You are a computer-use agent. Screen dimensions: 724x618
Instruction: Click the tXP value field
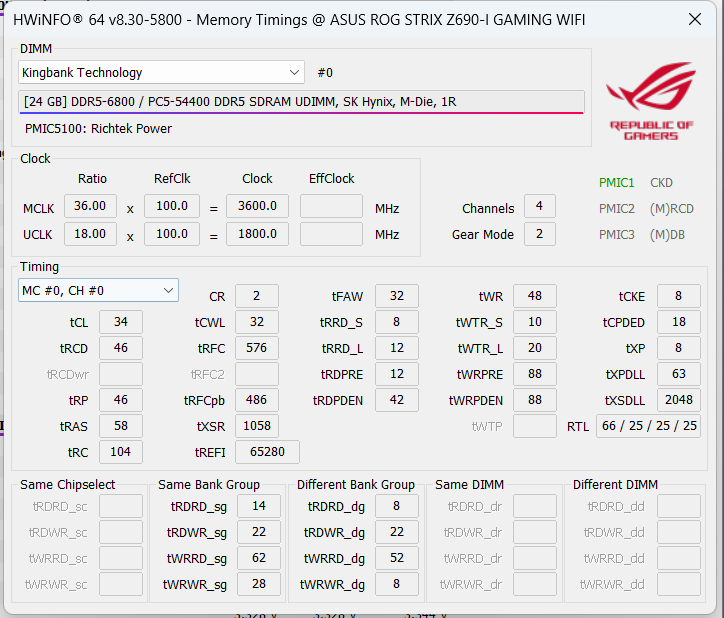tap(679, 348)
